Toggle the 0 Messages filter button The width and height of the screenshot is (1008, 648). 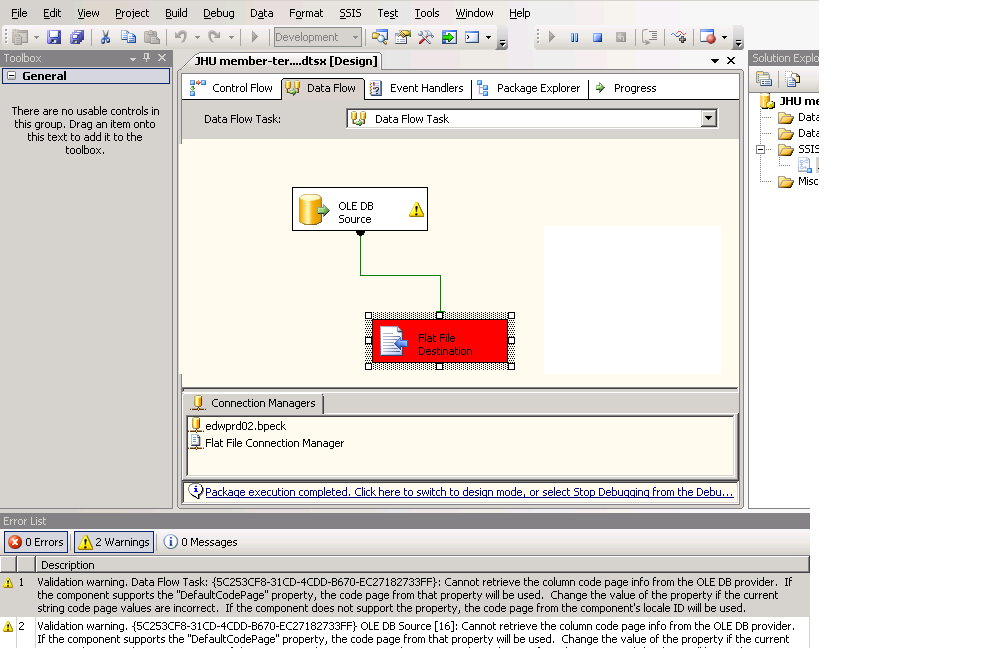coord(201,542)
